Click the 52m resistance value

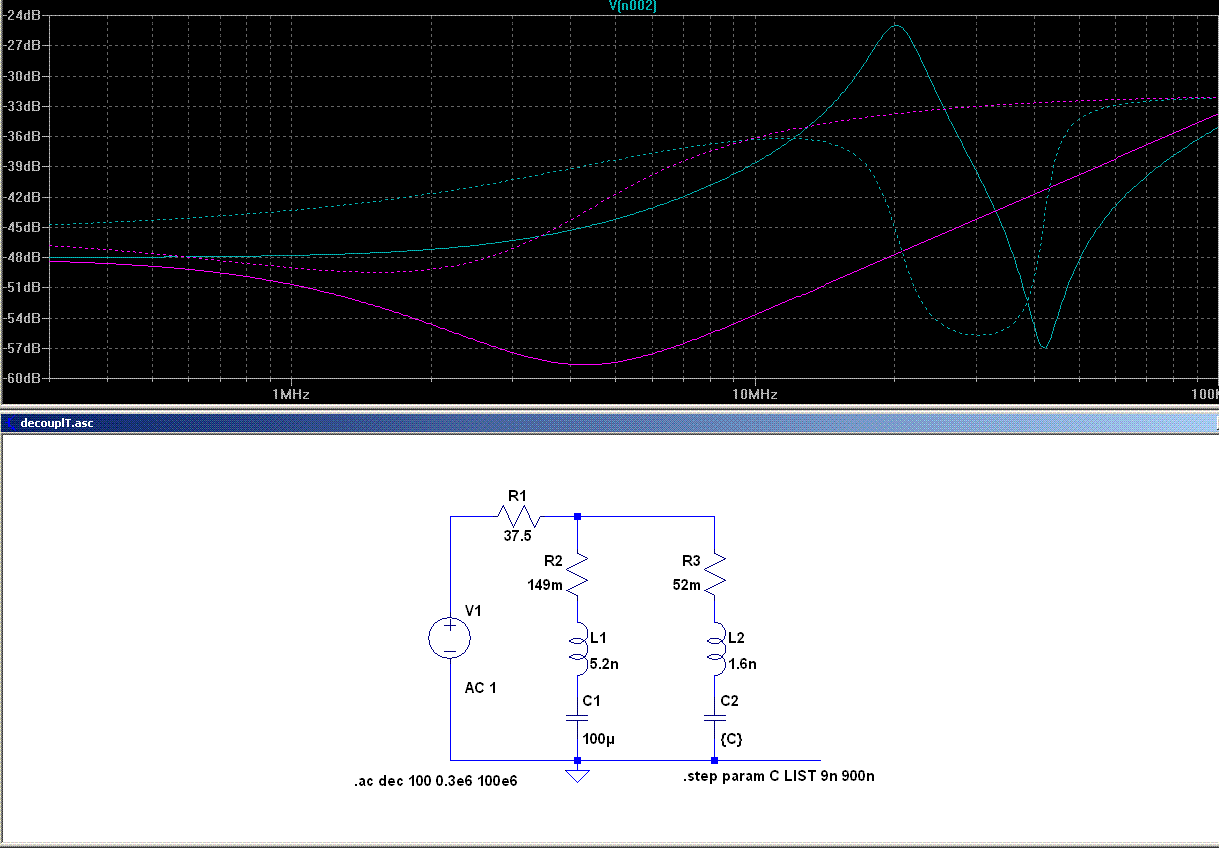tap(686, 586)
